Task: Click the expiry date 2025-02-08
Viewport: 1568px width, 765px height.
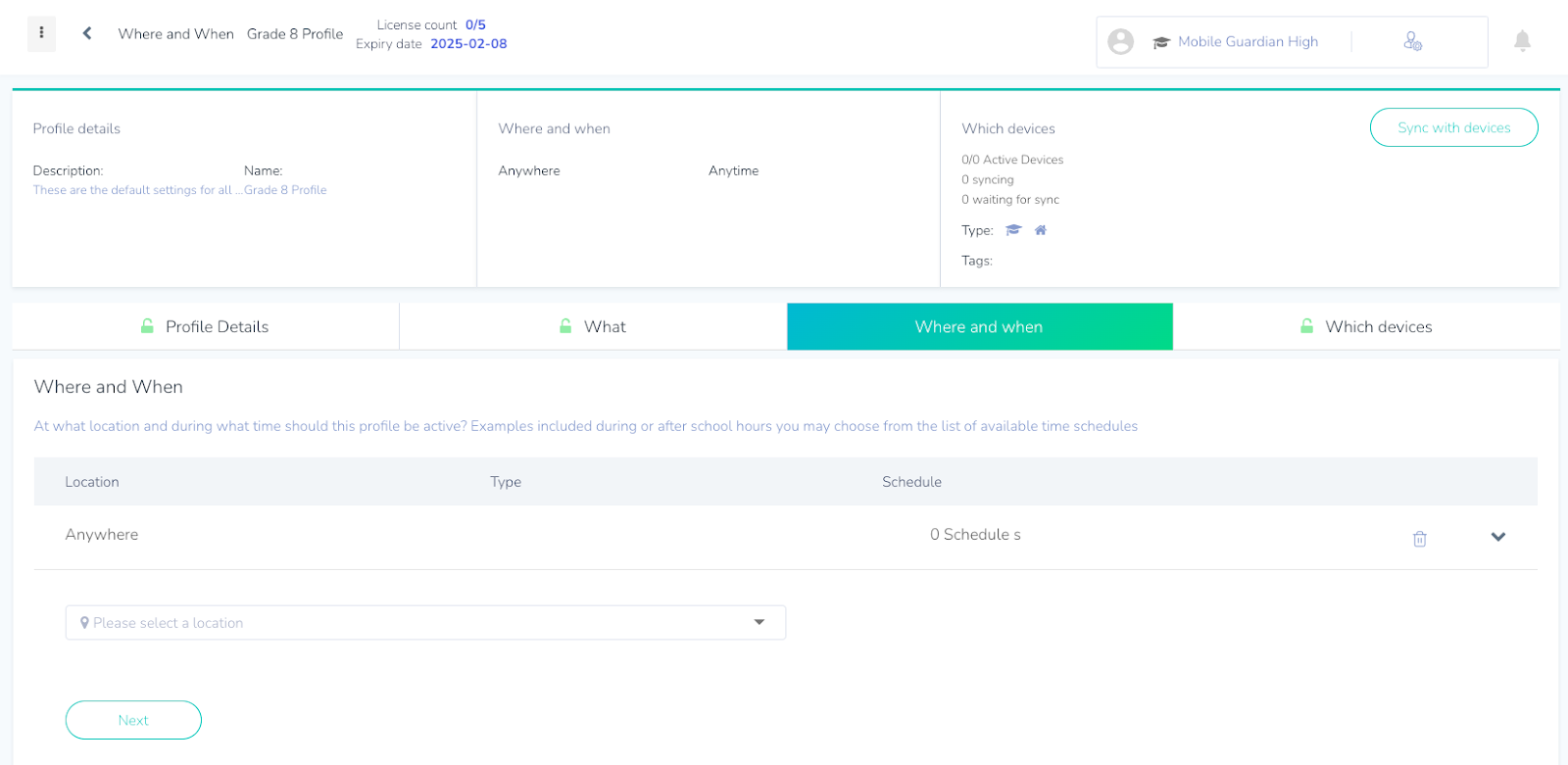Action: click(468, 44)
